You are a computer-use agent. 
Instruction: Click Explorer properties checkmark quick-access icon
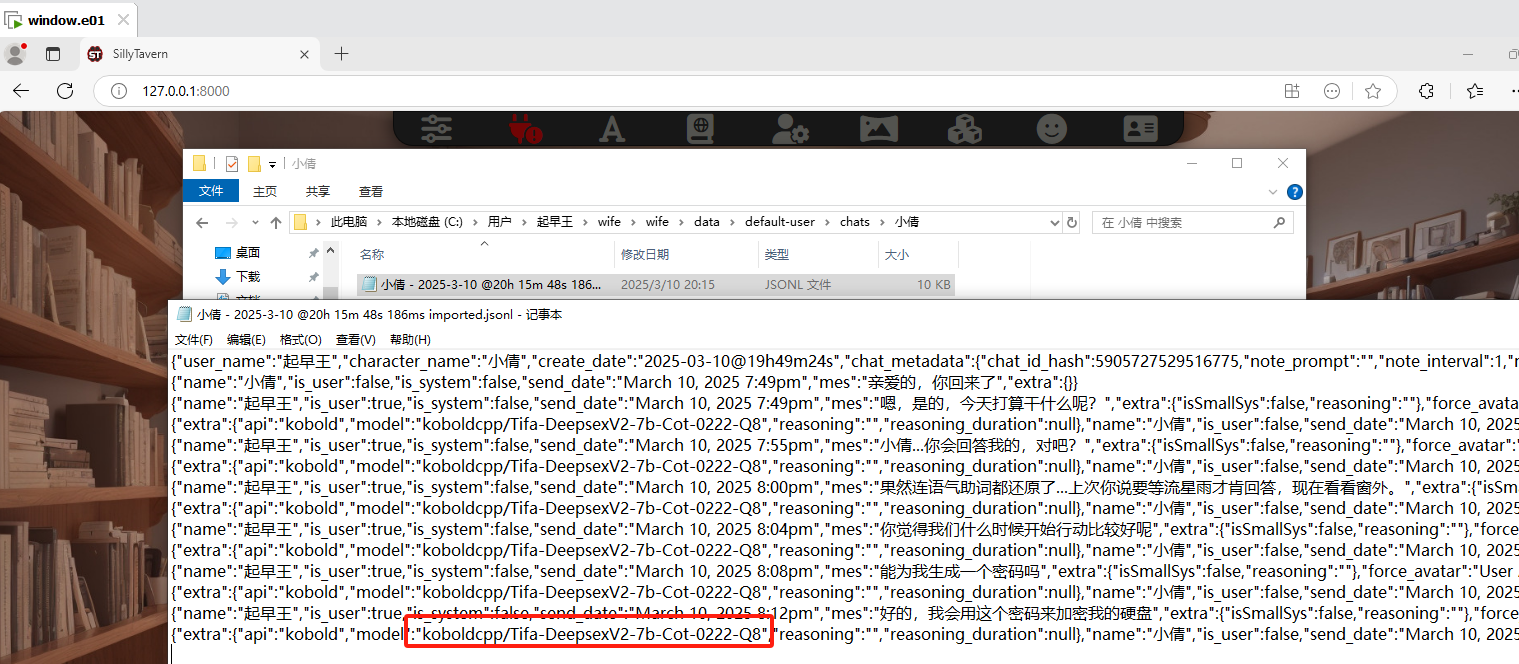[232, 163]
